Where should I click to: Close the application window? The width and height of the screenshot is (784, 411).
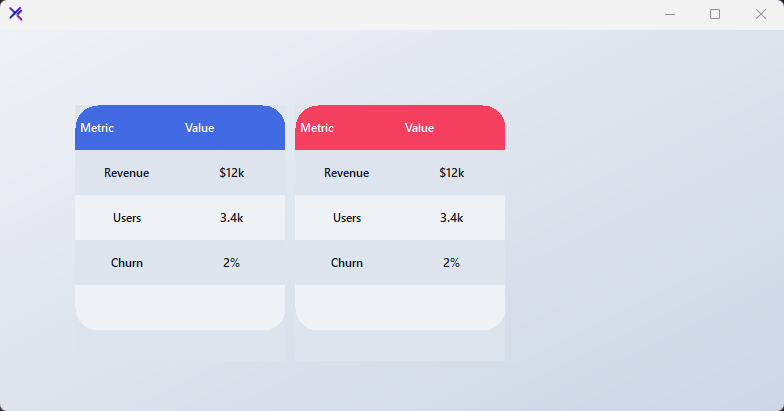(760, 14)
